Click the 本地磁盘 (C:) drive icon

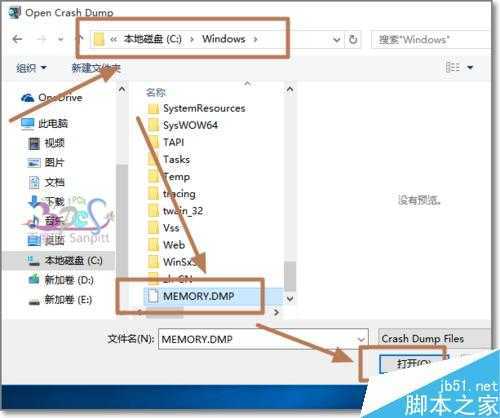pos(34,261)
